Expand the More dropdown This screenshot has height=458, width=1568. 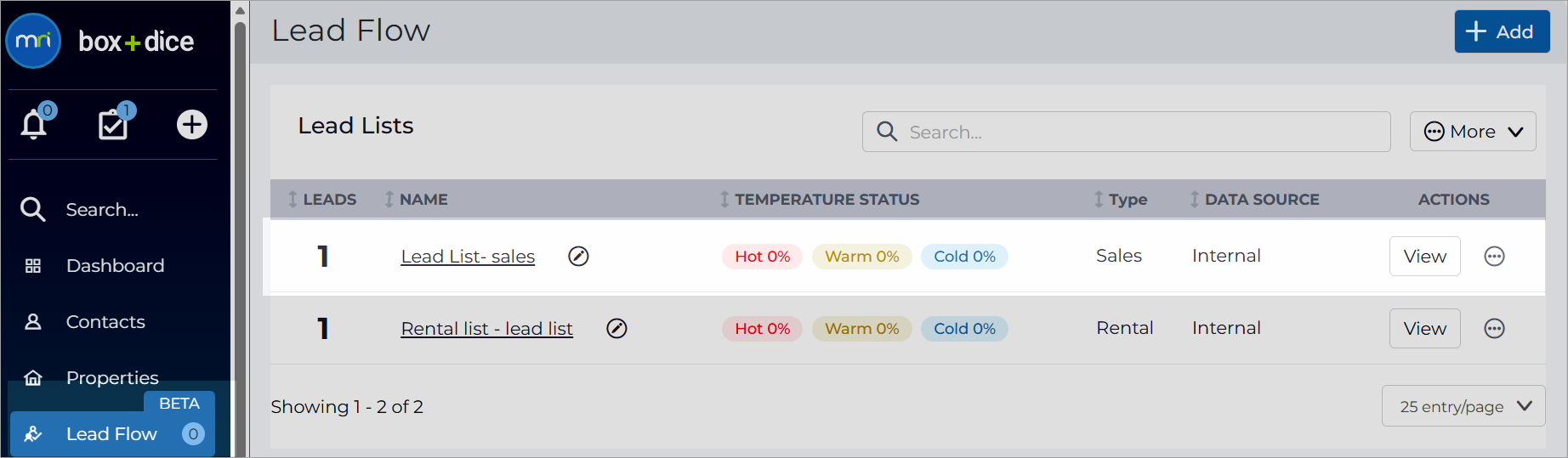1473,132
